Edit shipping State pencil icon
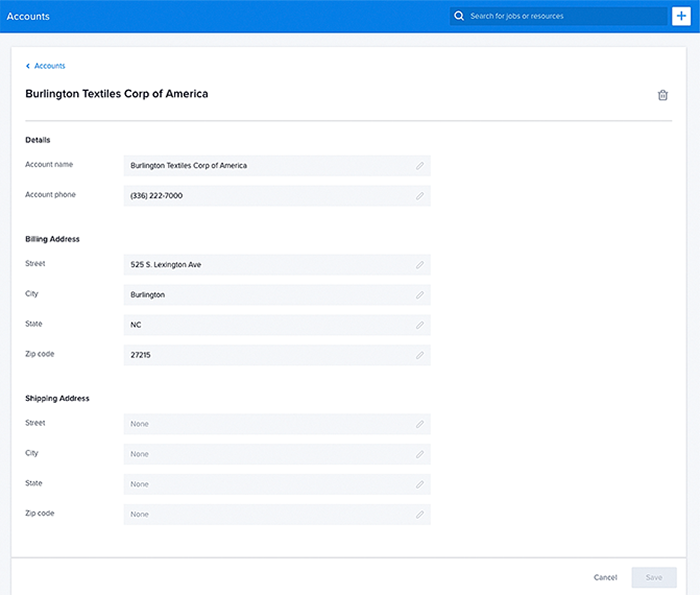700x595 pixels. pyautogui.click(x=420, y=484)
